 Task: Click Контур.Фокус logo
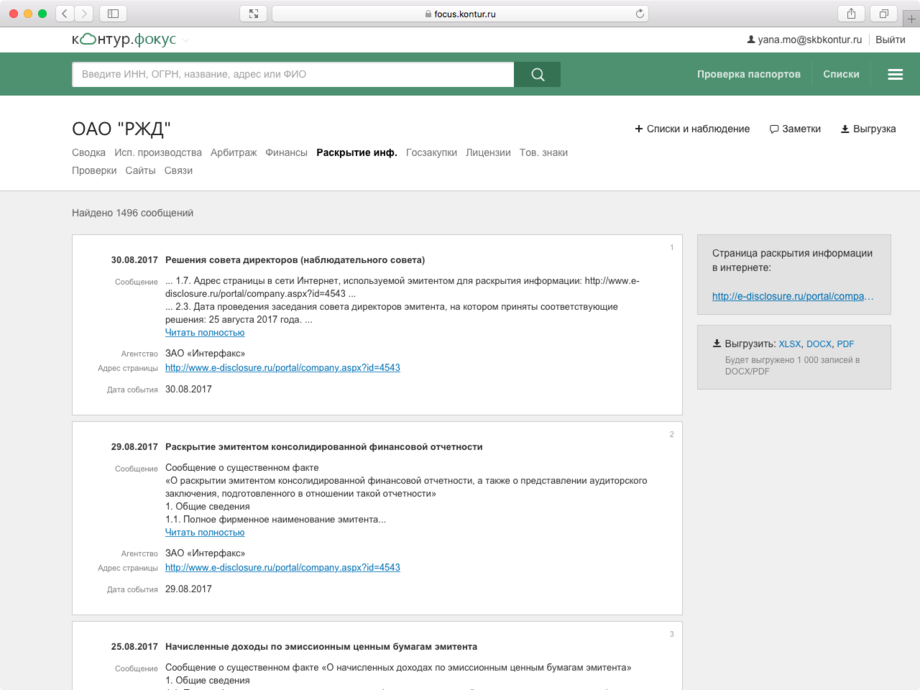click(x=124, y=39)
